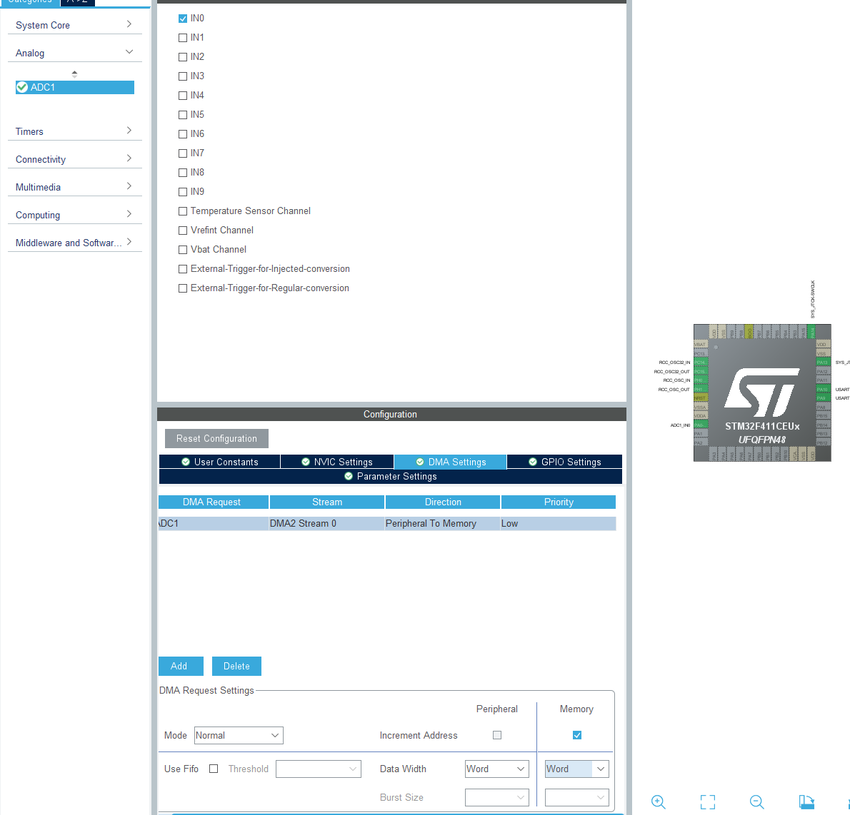Select the DMA2 Stream 0 table cell

[326, 523]
